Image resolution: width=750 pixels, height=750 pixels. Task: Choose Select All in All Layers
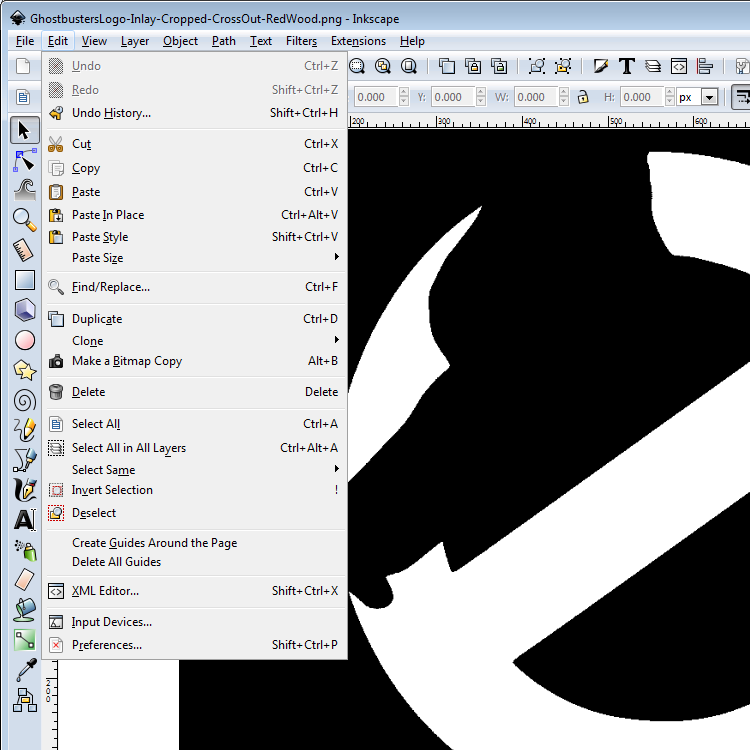tap(195, 448)
